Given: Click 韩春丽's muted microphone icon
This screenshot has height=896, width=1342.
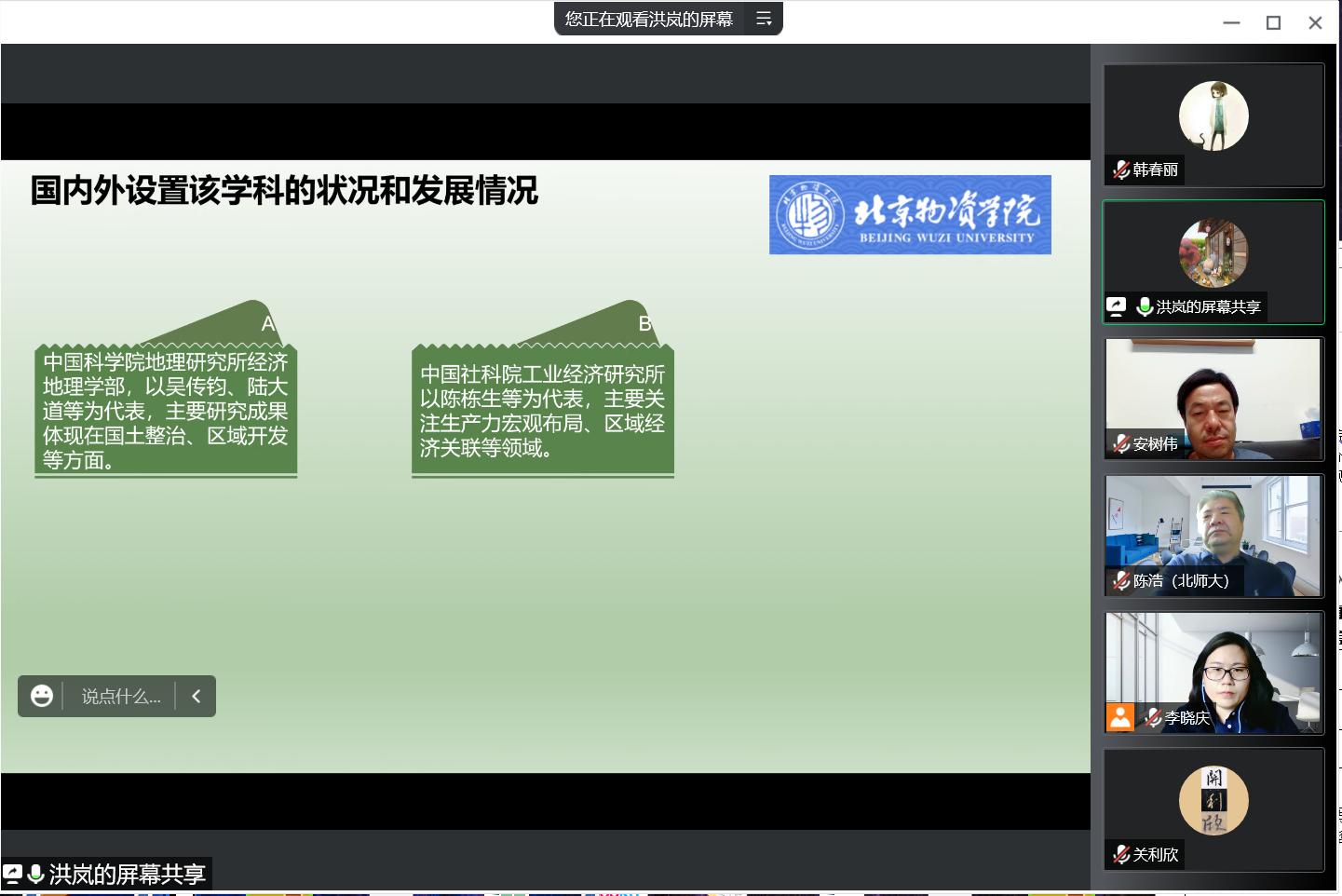Looking at the screenshot, I should click(x=1121, y=170).
